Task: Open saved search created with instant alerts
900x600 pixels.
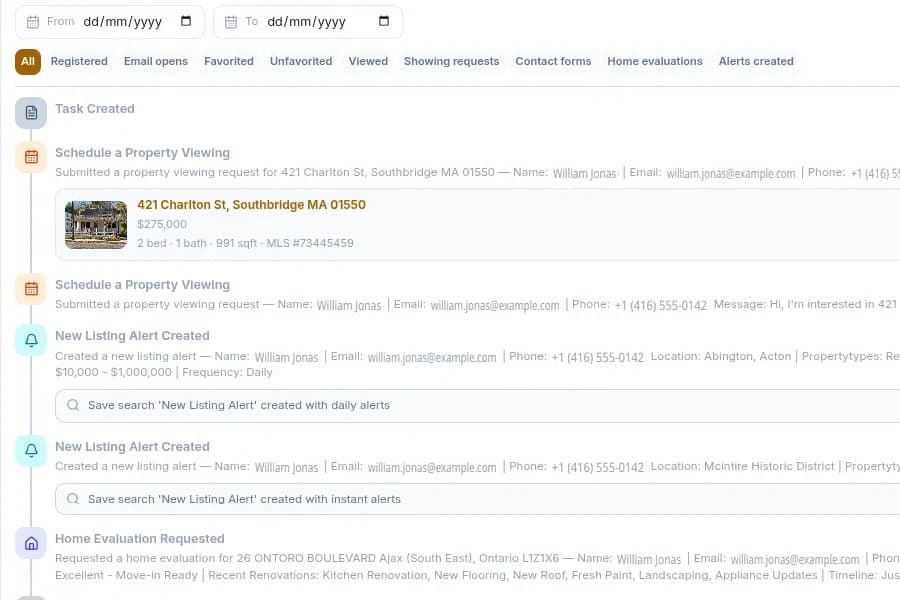Action: [478, 499]
